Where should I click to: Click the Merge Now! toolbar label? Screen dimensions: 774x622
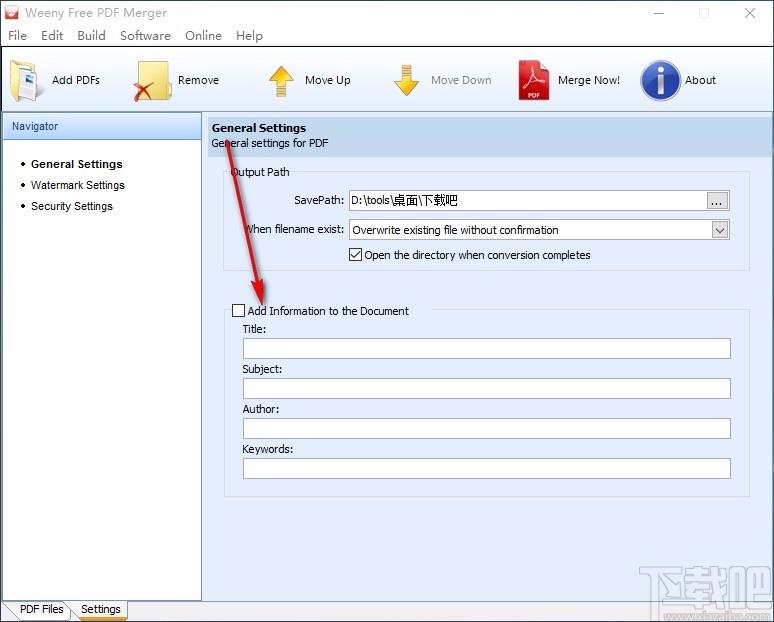tap(589, 80)
